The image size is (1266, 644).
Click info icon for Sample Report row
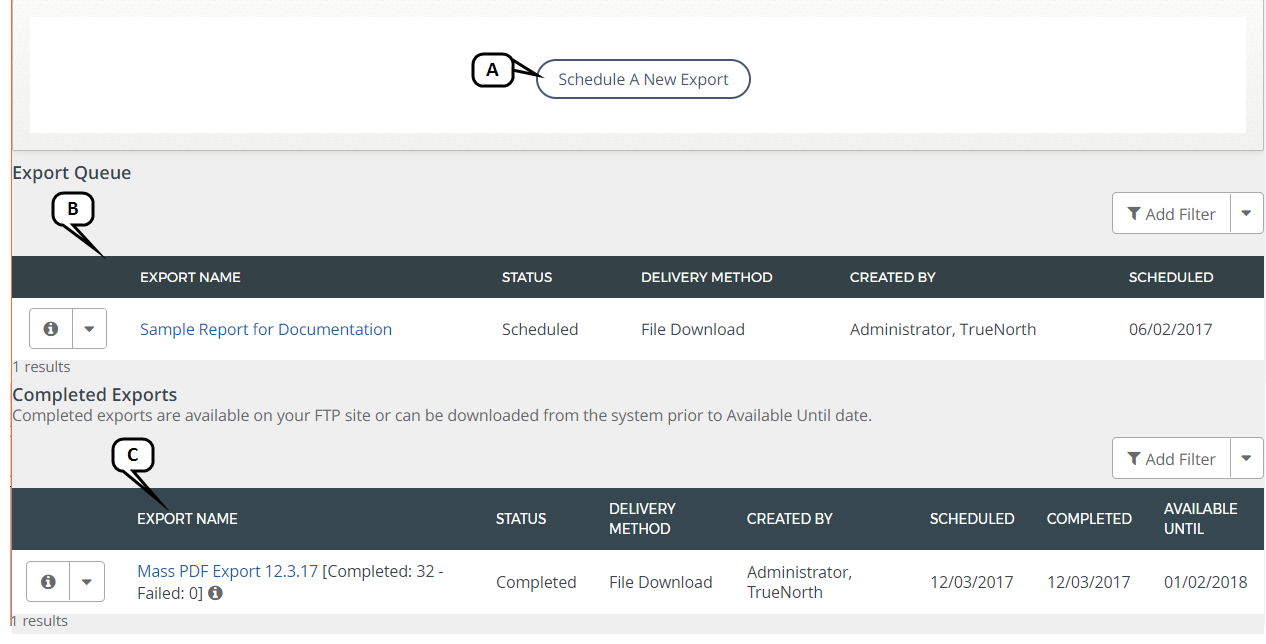tap(50, 329)
